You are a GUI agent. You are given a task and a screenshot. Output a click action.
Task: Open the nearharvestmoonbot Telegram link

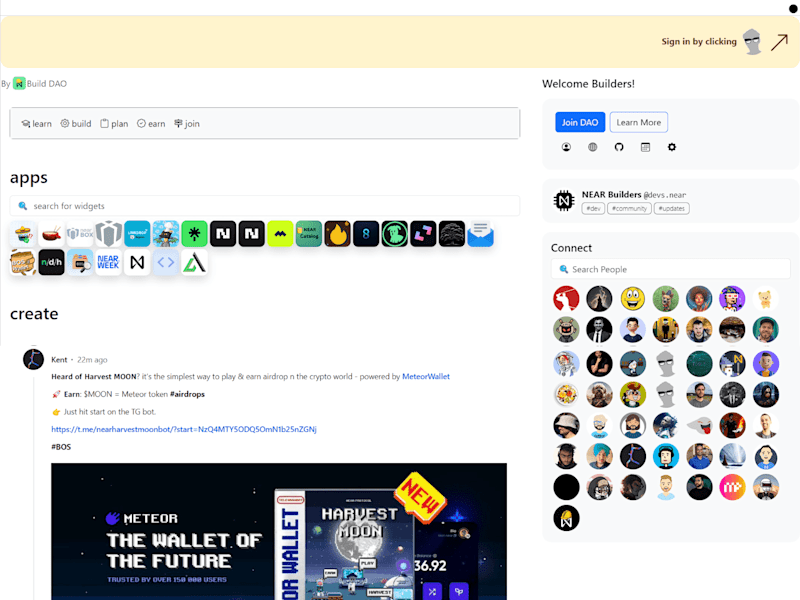184,429
